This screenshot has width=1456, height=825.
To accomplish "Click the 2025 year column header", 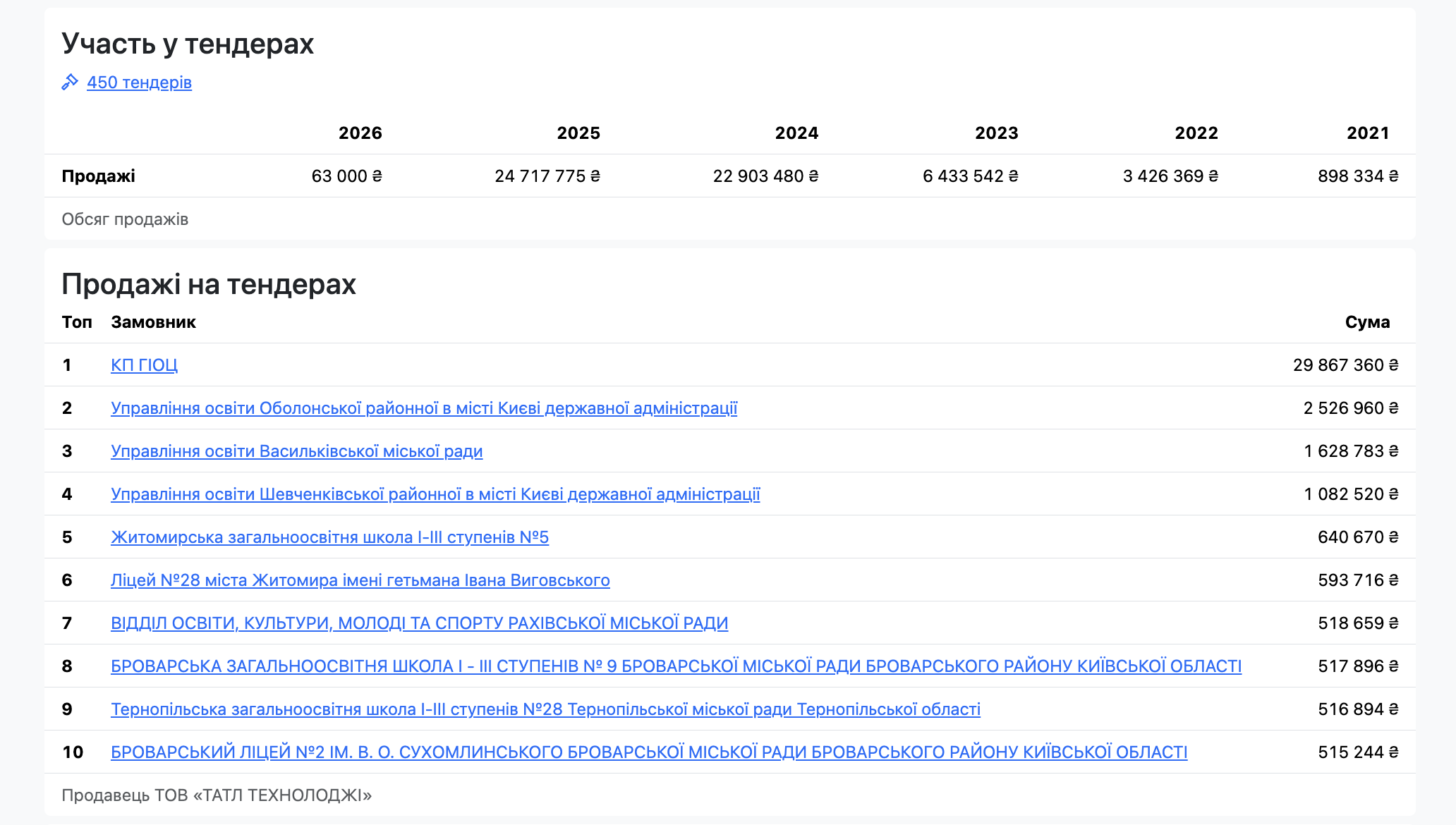I will [578, 133].
